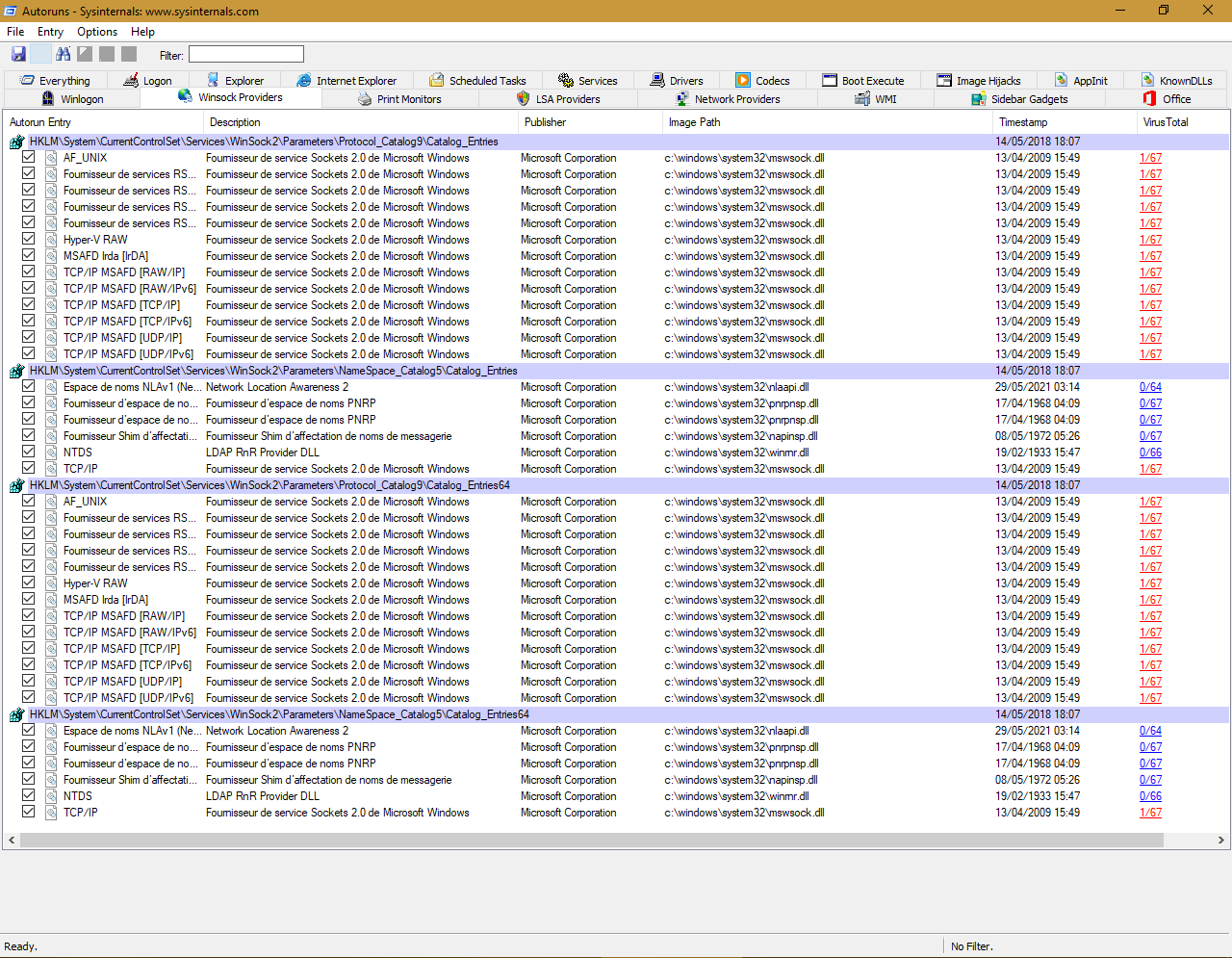Viewport: 1232px width, 958px height.
Task: Sort by the Description column header
Action: [x=361, y=122]
